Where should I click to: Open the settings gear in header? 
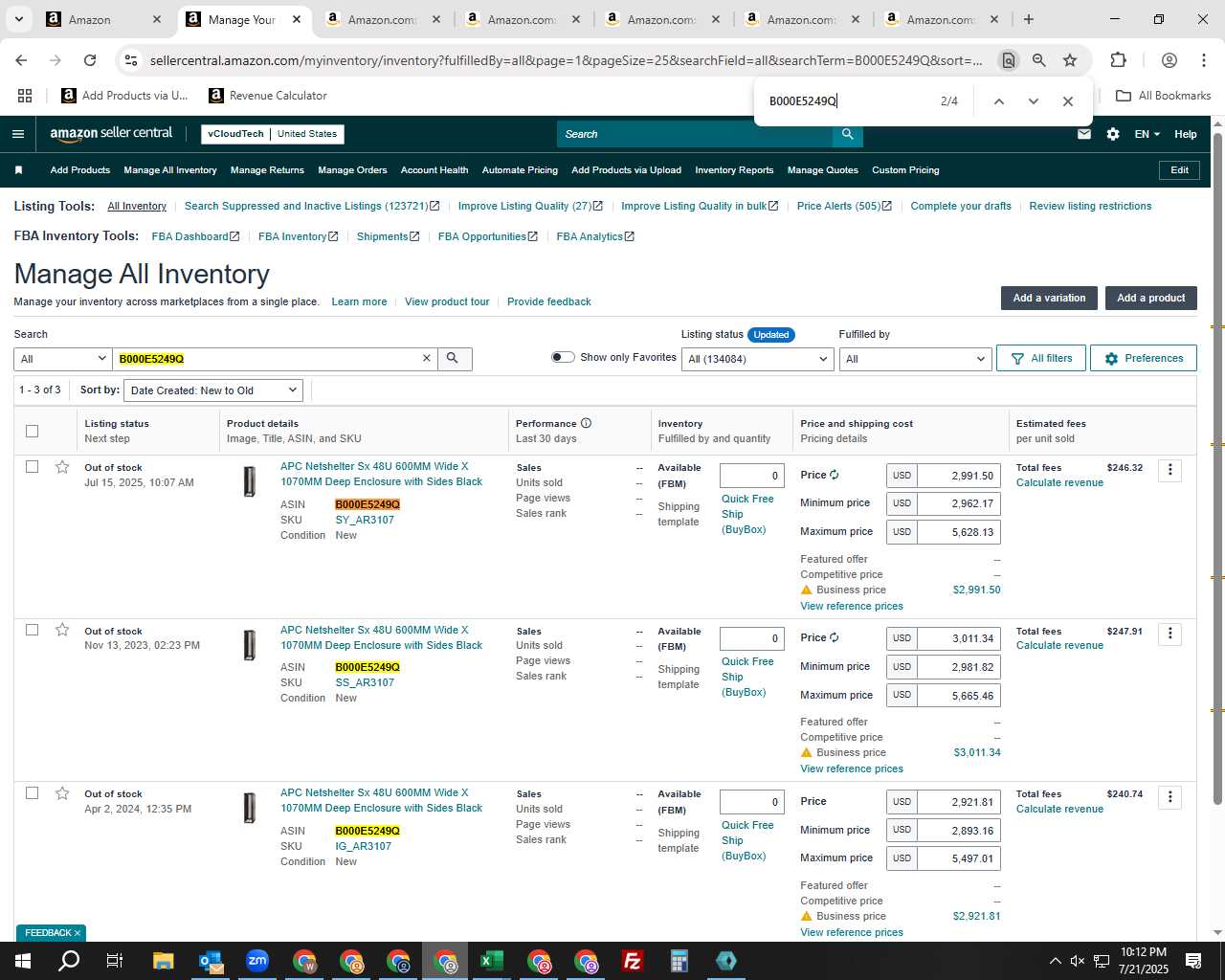click(x=1112, y=134)
